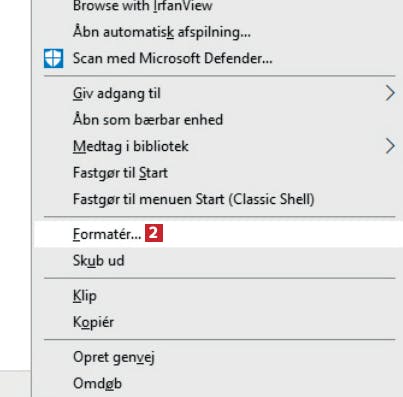Select the highlighted Formatér option
The height and width of the screenshot is (397, 403).
click(217, 234)
